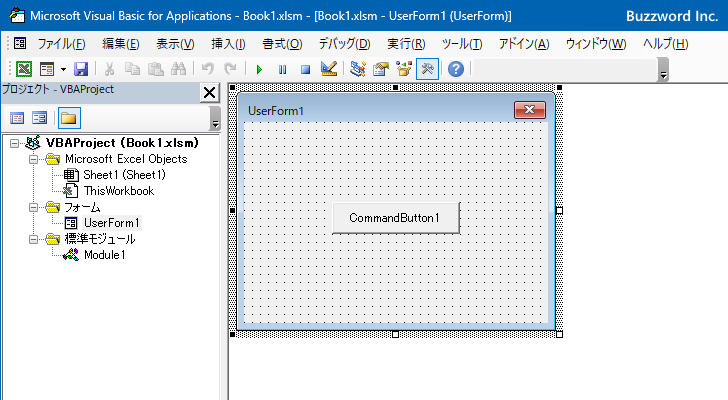Select Sheet1 (Sheet1) in project tree
This screenshot has width=728, height=400.
click(x=124, y=175)
